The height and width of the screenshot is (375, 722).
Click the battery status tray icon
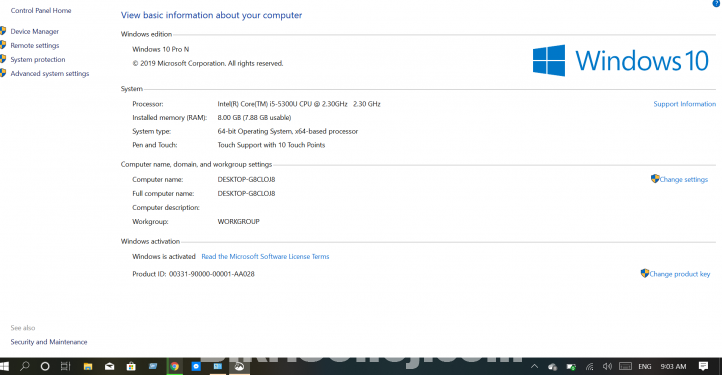(571, 367)
